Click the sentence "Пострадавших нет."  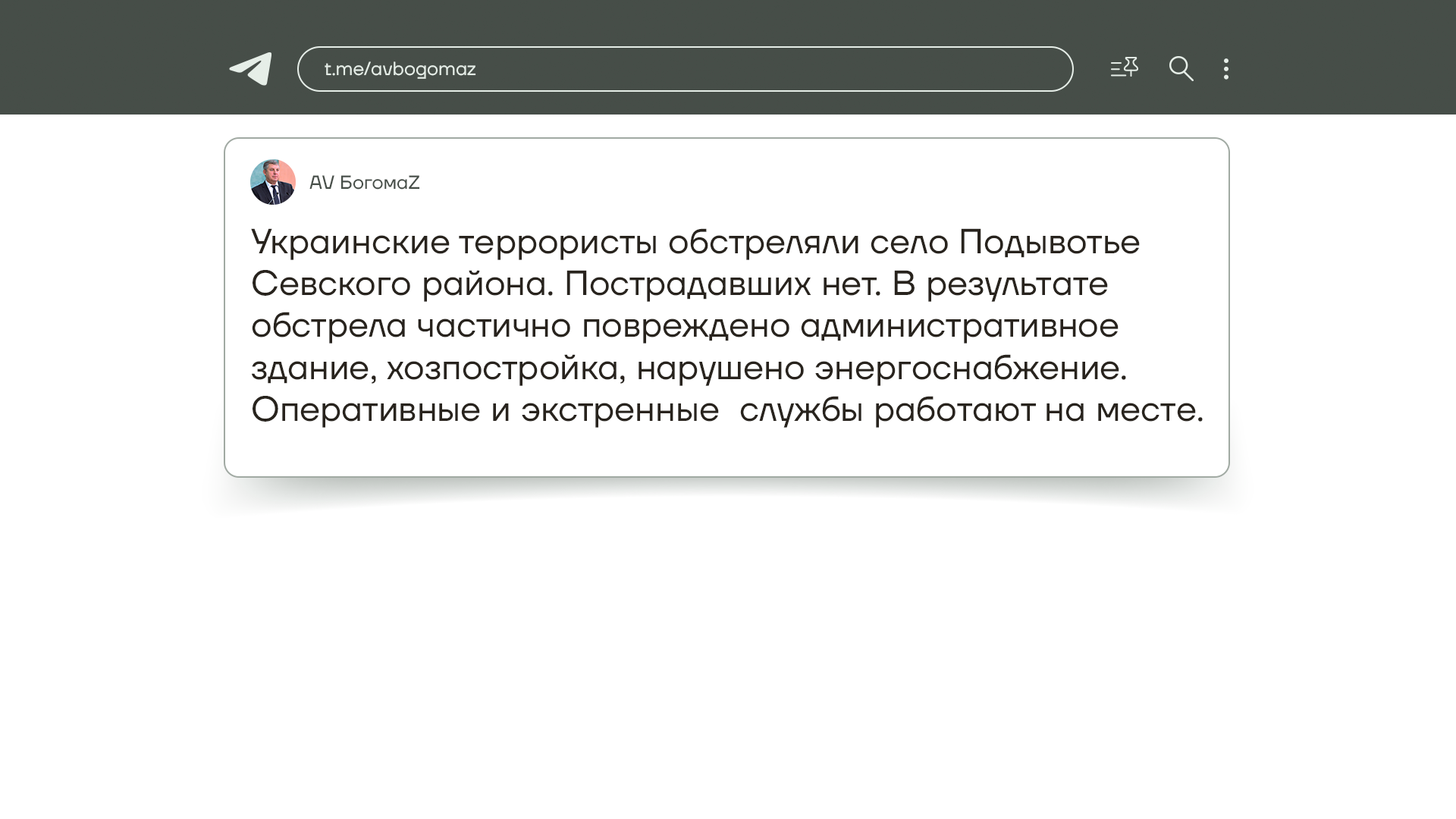[x=722, y=284]
